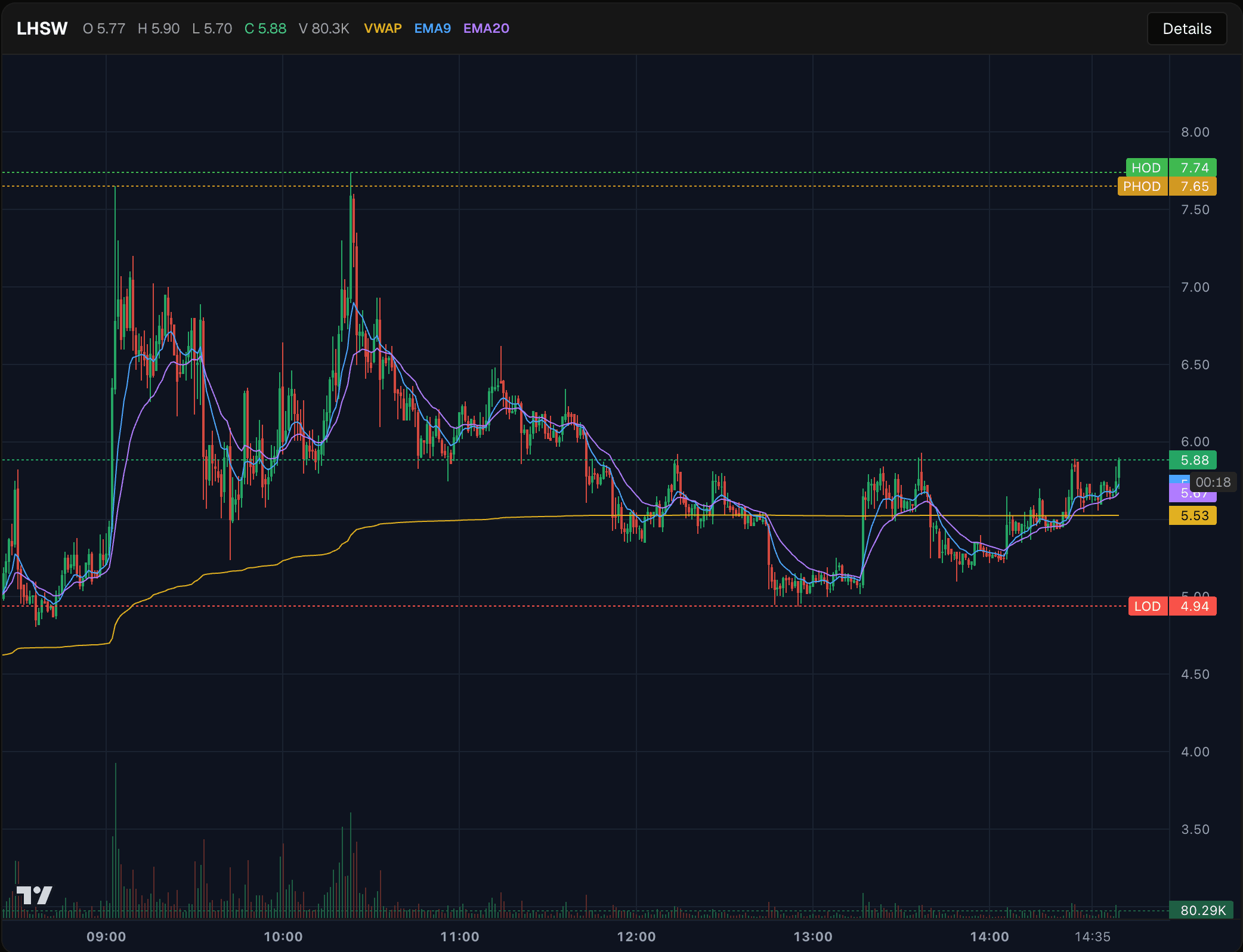
Task: Click the yellow VWAP 5.53 price label
Action: (1193, 515)
